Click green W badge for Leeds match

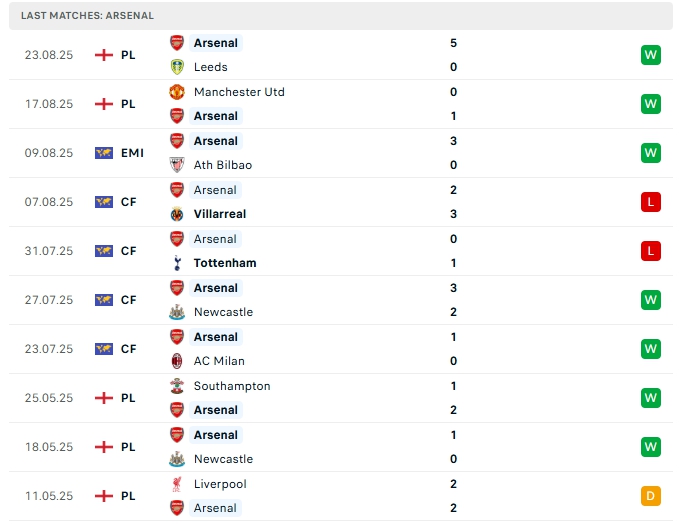(x=651, y=55)
